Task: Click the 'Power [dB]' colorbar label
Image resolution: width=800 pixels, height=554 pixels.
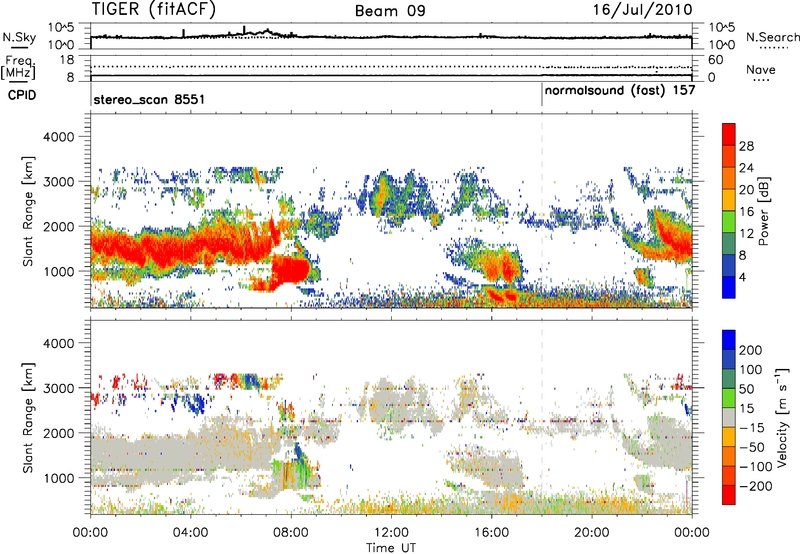Action: (763, 211)
